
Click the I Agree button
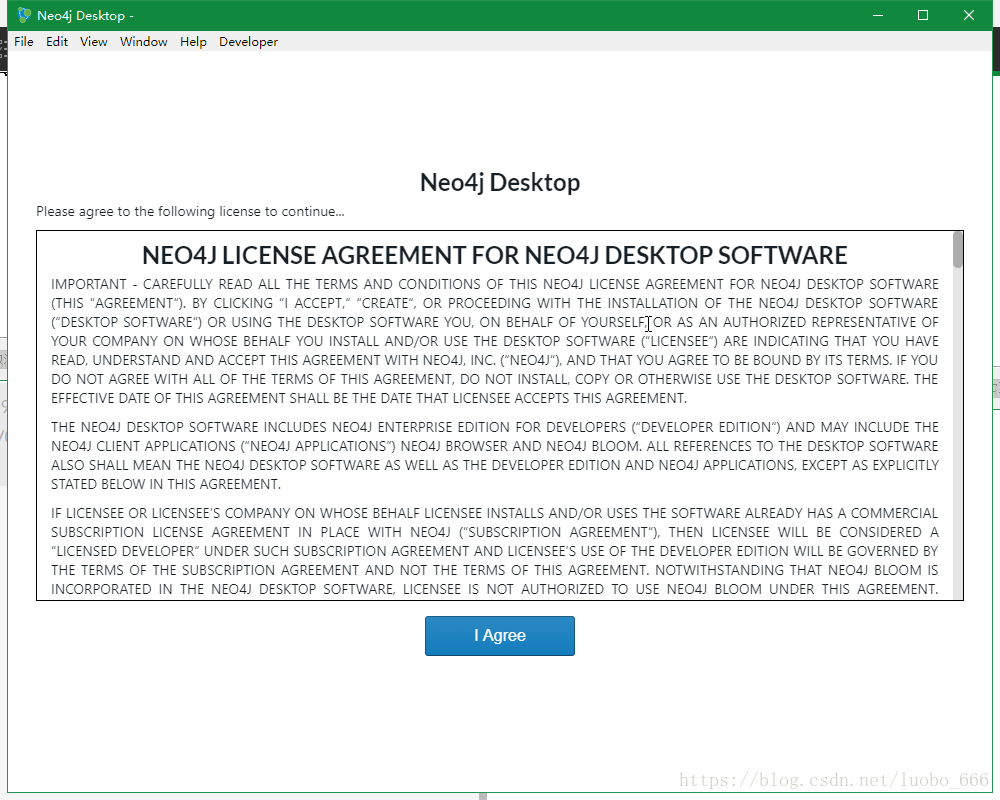click(499, 635)
